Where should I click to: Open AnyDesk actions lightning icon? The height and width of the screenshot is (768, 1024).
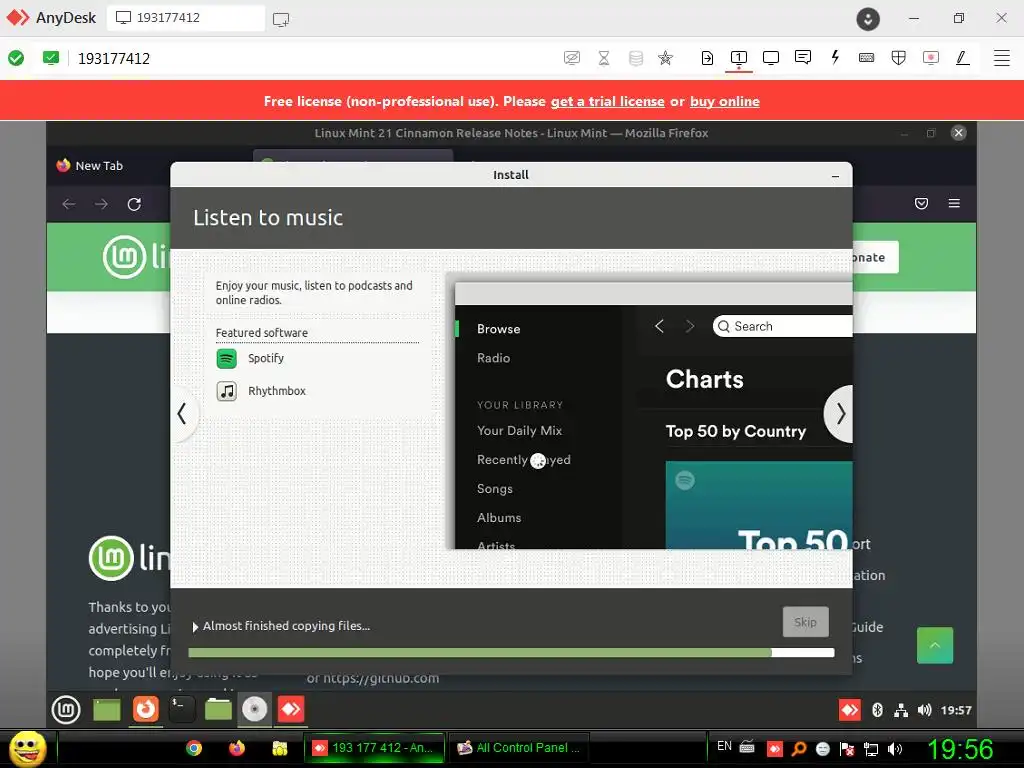tap(835, 57)
